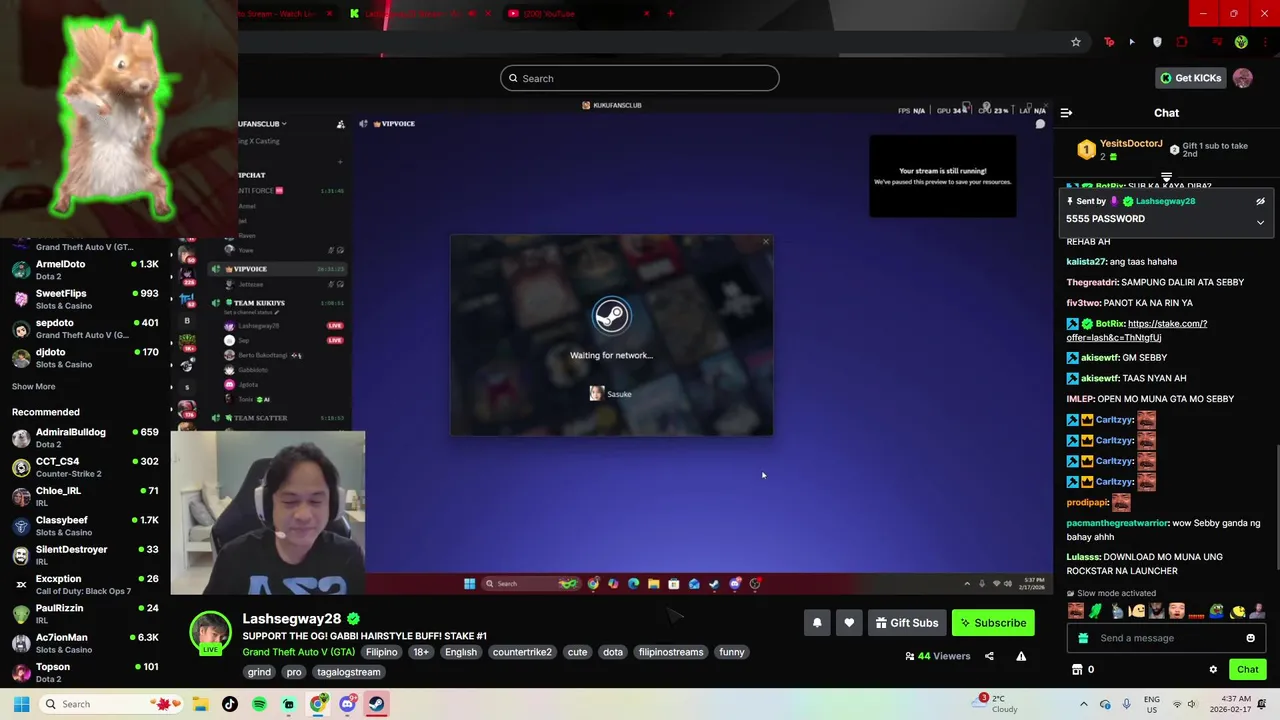Show hidden system tray icons
The height and width of the screenshot is (720, 1280).
(1083, 704)
